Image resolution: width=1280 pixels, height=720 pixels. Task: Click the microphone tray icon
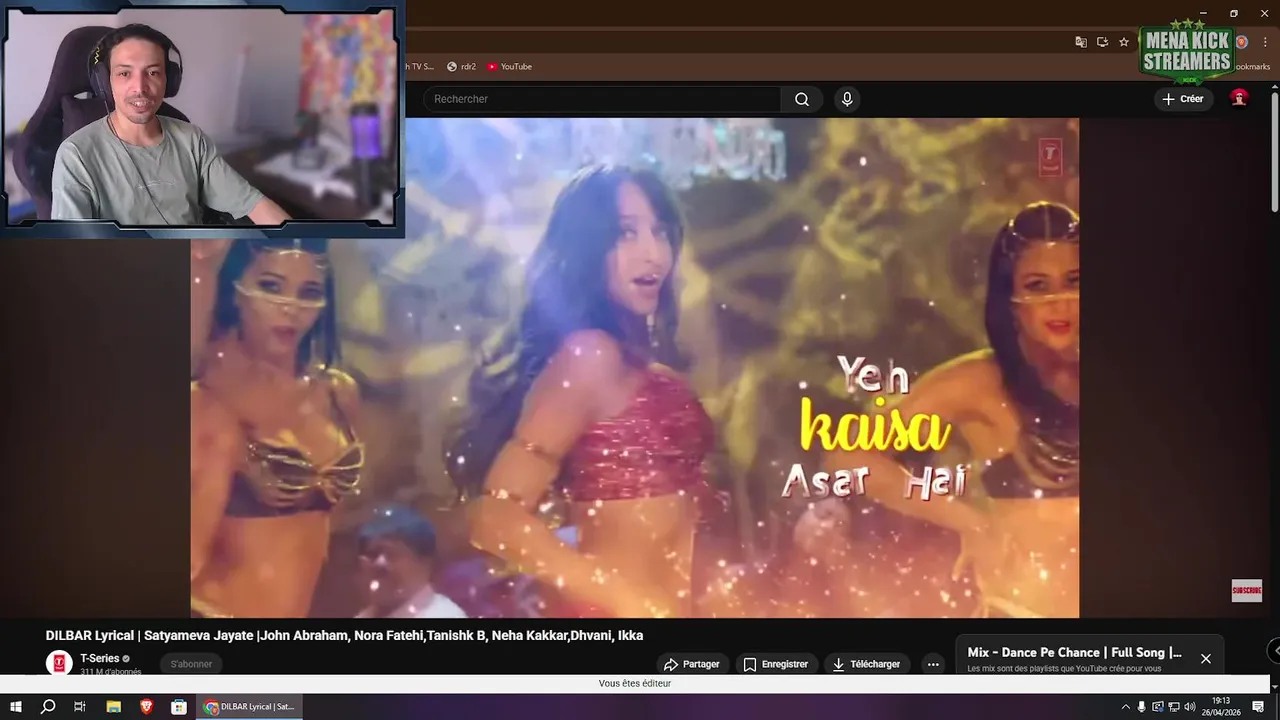point(1142,707)
